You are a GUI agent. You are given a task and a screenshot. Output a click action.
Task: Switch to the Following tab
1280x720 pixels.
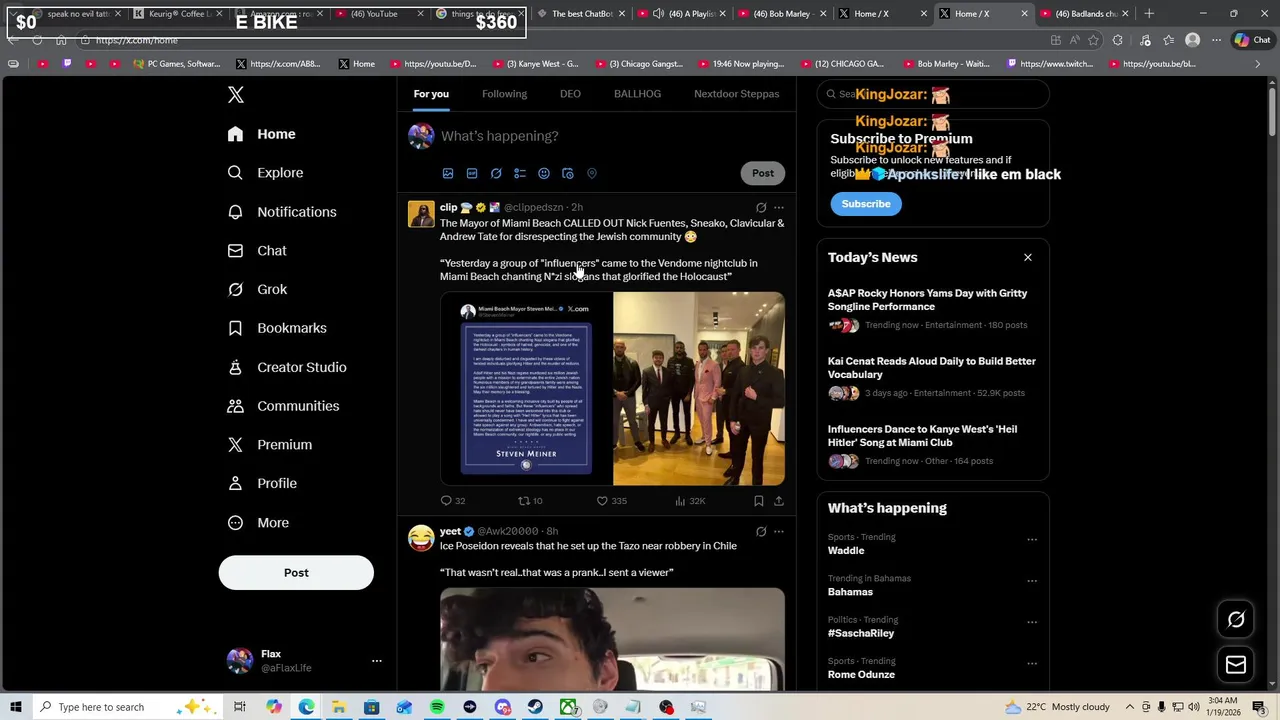pyautogui.click(x=504, y=94)
